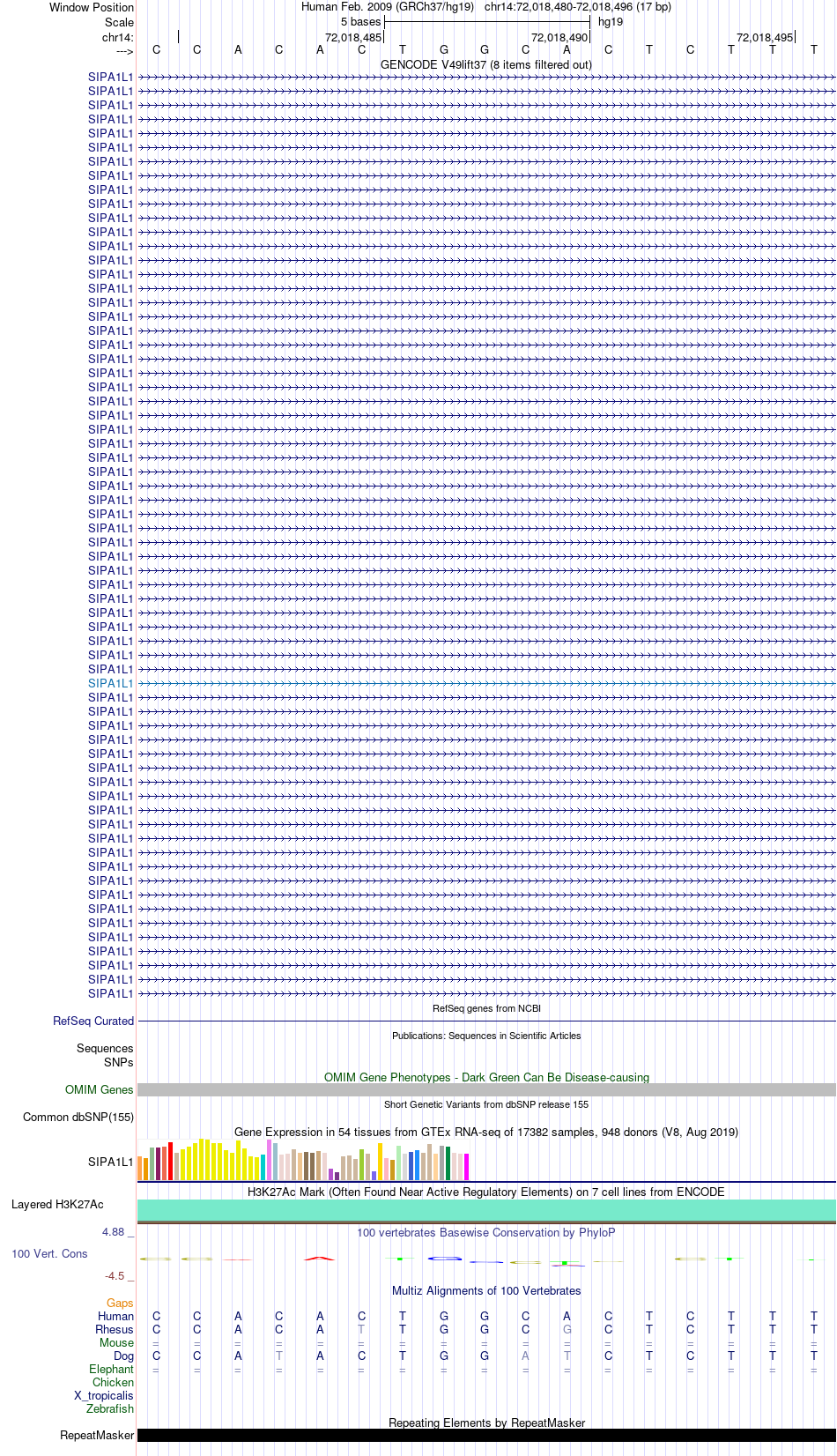
Task: Click the RepeatMasker track label
Action: click(97, 1435)
